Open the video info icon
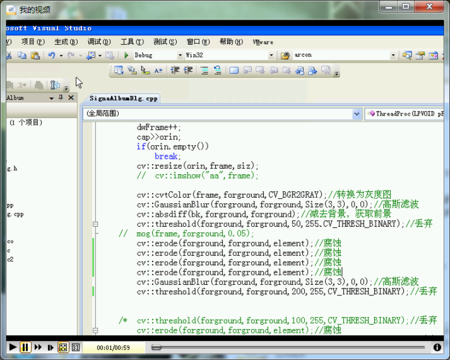The width and height of the screenshot is (450, 360). [x=437, y=347]
